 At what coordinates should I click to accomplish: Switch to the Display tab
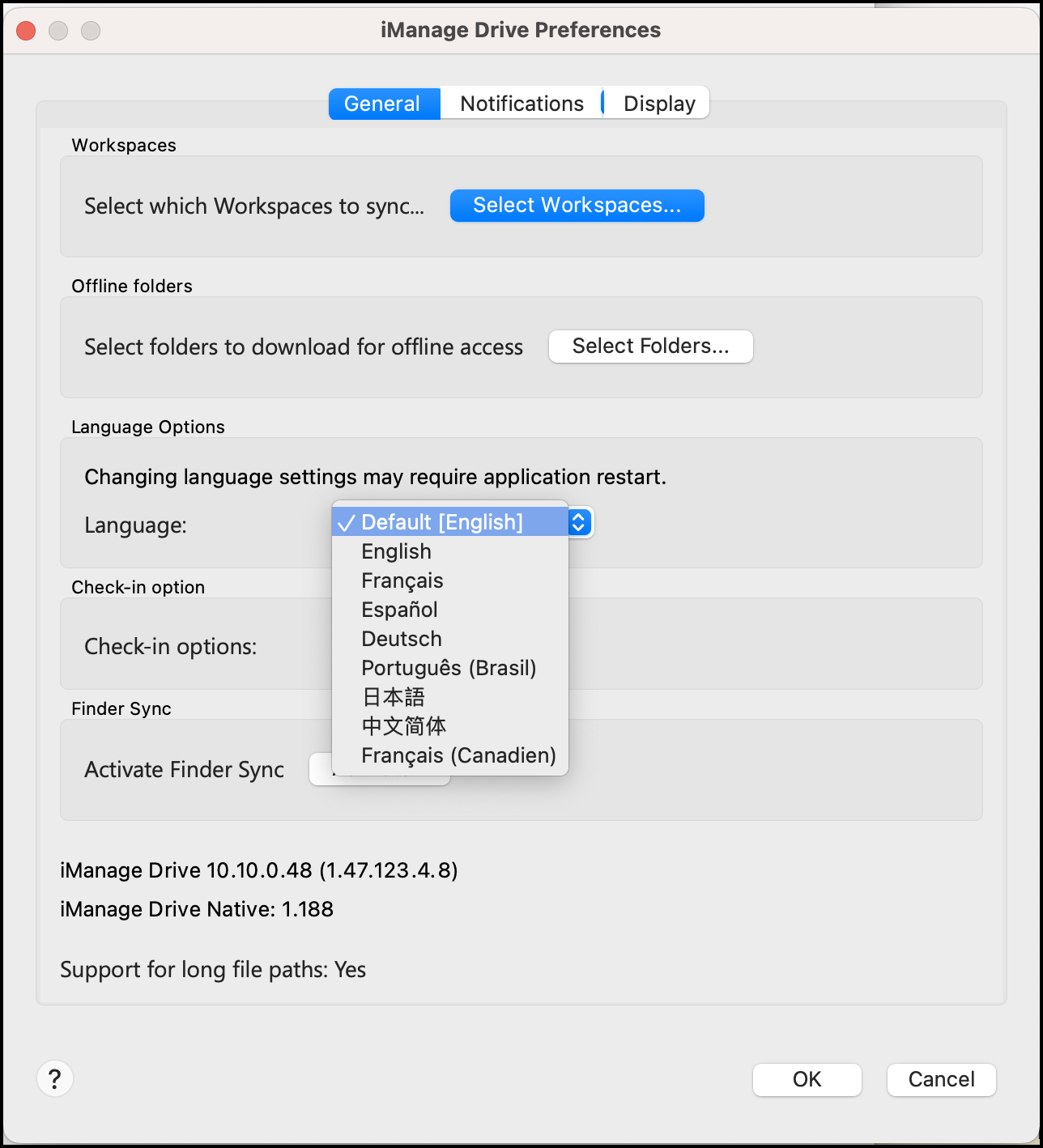(x=658, y=104)
